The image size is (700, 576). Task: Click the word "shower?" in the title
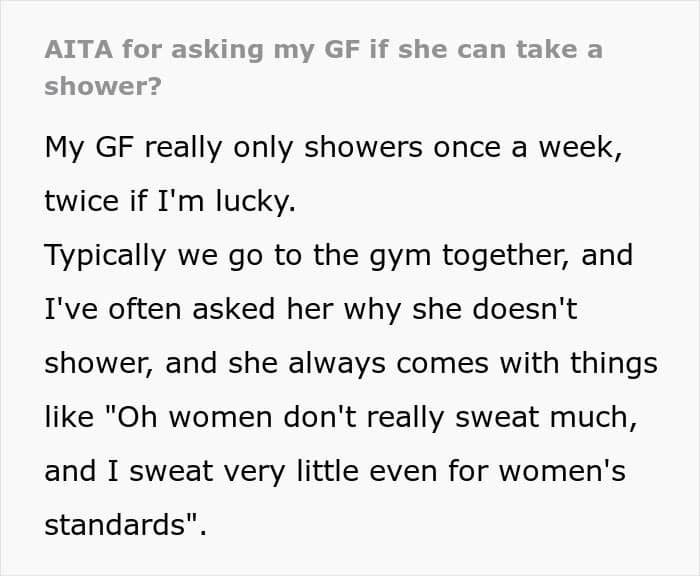pos(103,86)
